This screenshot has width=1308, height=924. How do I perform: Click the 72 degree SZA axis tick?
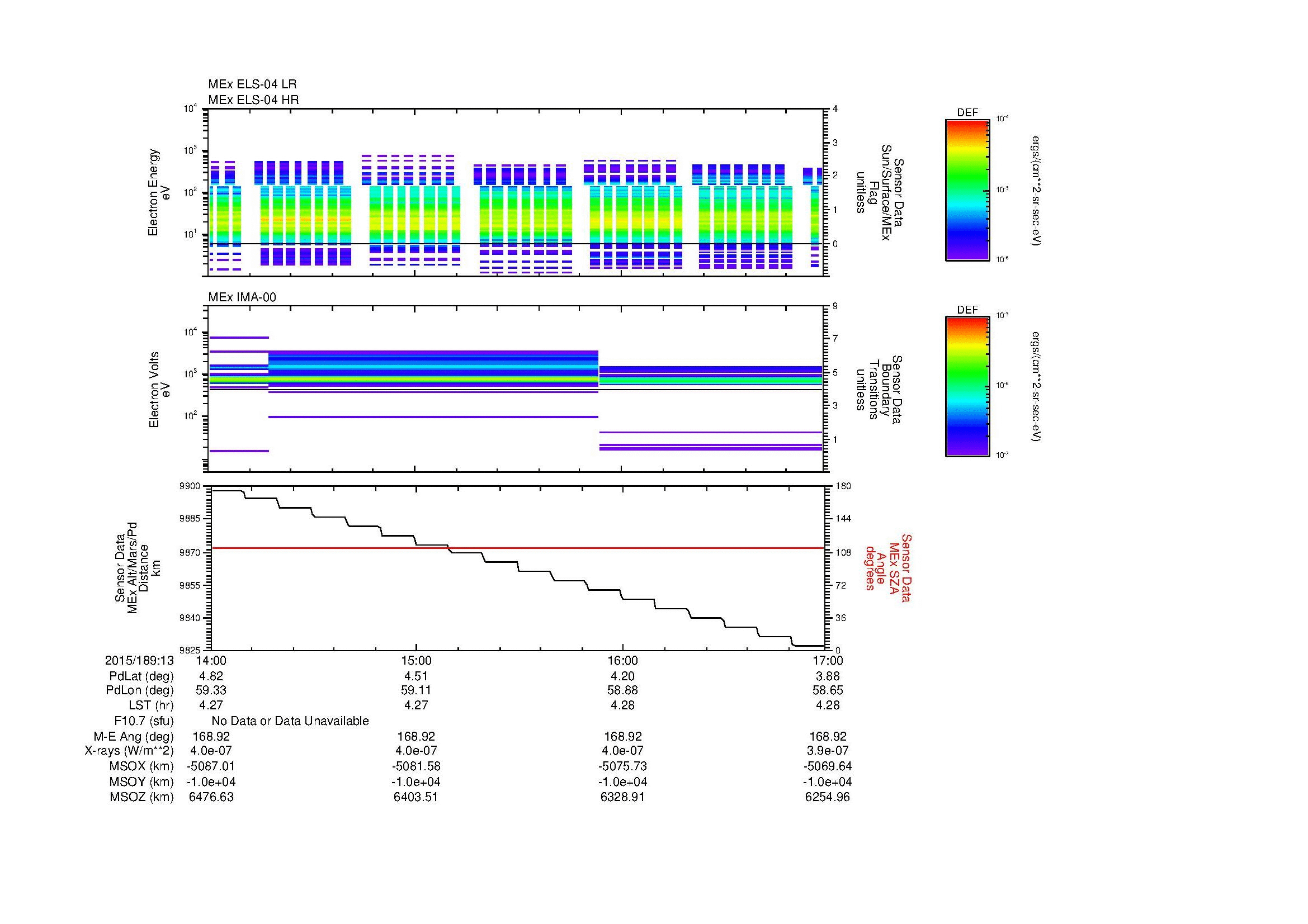pos(840,585)
